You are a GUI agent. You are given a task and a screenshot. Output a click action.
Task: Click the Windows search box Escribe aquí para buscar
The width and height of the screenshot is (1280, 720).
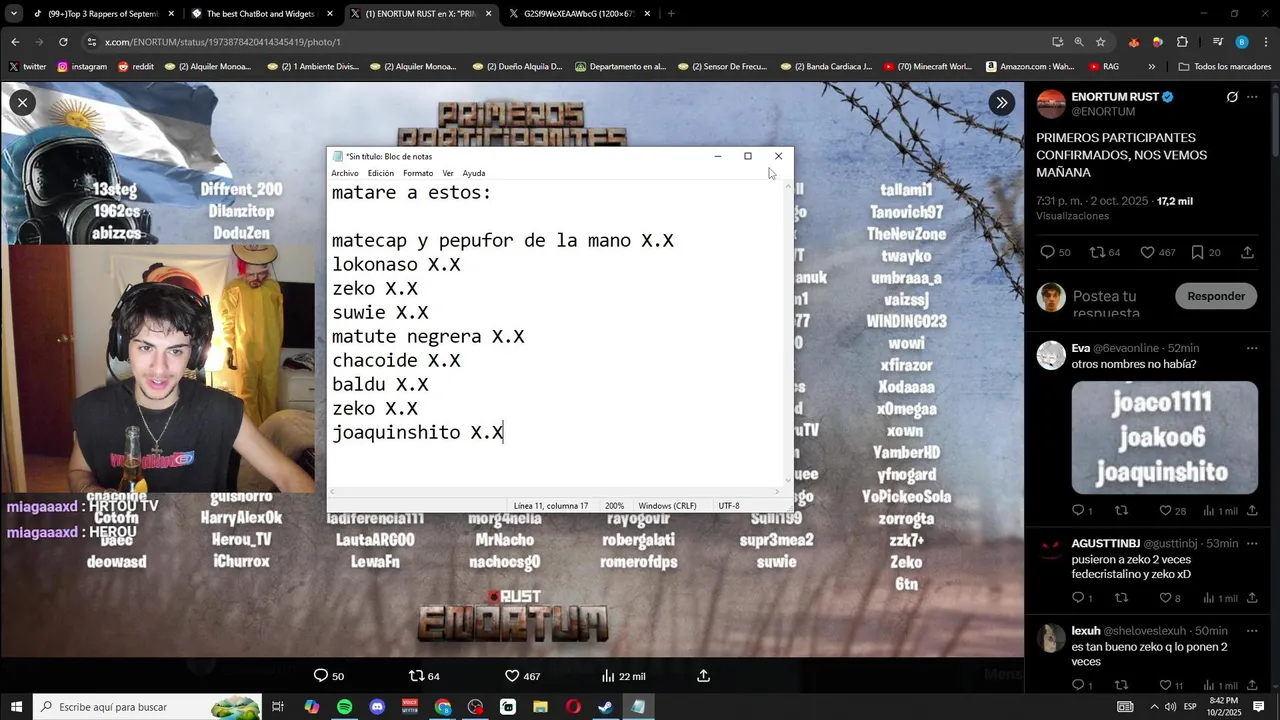point(148,707)
